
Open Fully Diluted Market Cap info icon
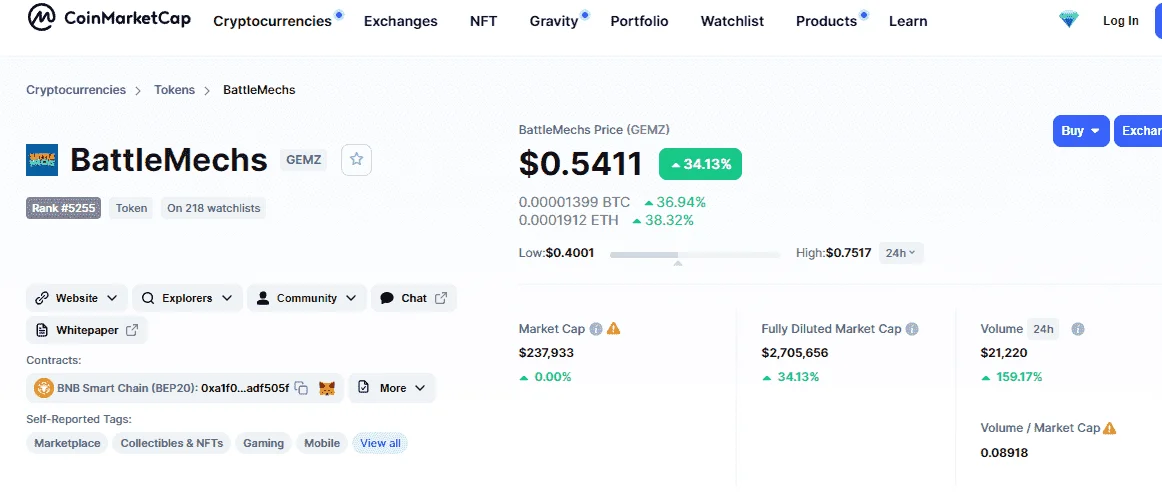click(x=912, y=328)
